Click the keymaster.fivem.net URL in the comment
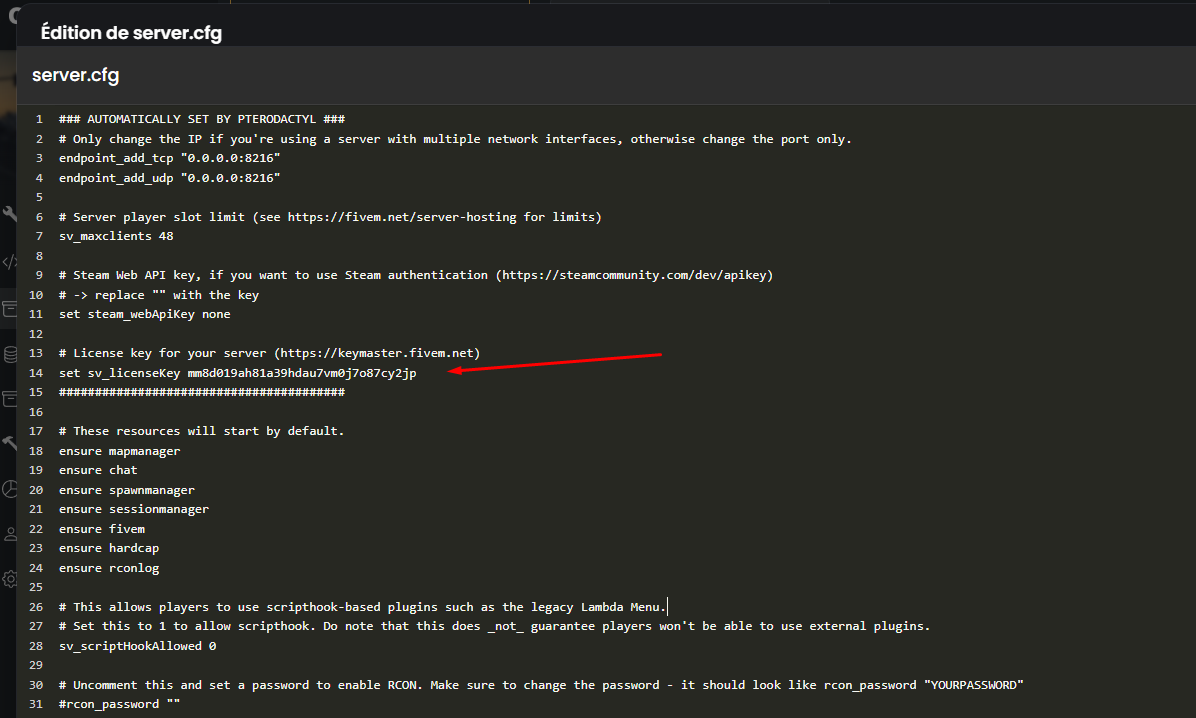The image size is (1196, 718). pyautogui.click(x=384, y=353)
